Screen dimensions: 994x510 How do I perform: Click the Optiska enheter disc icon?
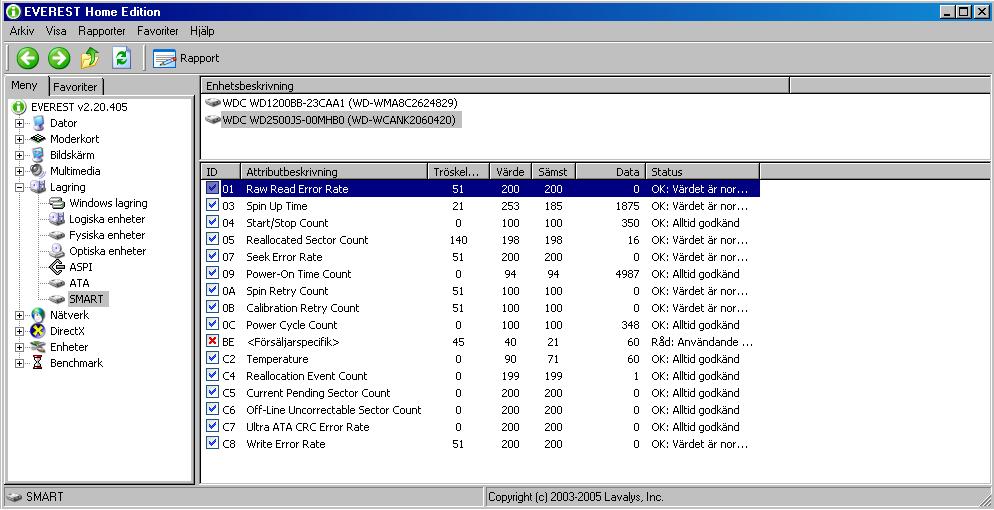pyautogui.click(x=57, y=251)
